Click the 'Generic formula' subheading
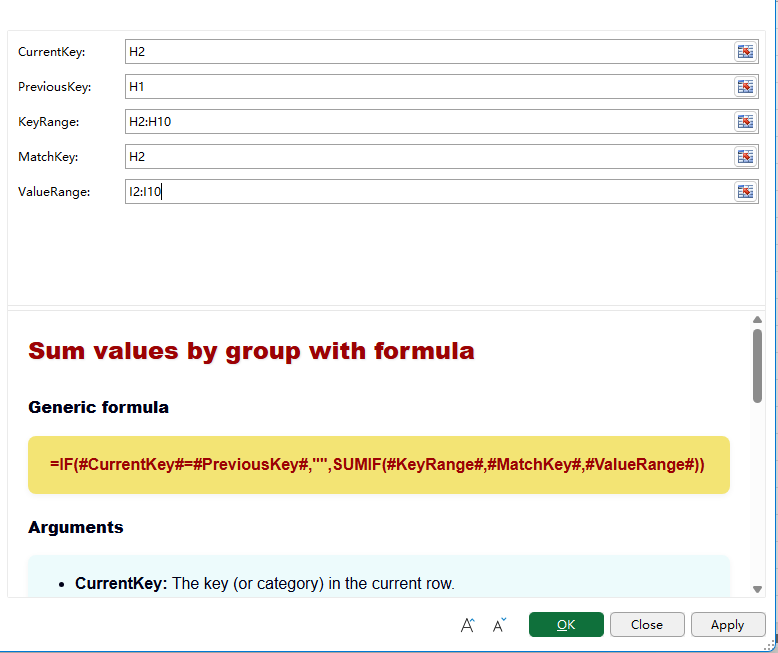This screenshot has height=653, width=778. coord(98,407)
